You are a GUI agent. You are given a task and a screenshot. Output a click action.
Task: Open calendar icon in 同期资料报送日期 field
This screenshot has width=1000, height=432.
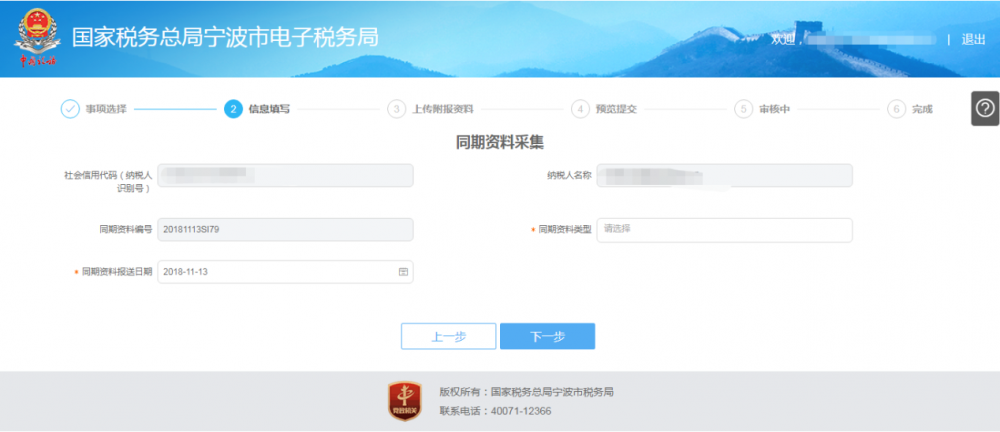click(403, 272)
